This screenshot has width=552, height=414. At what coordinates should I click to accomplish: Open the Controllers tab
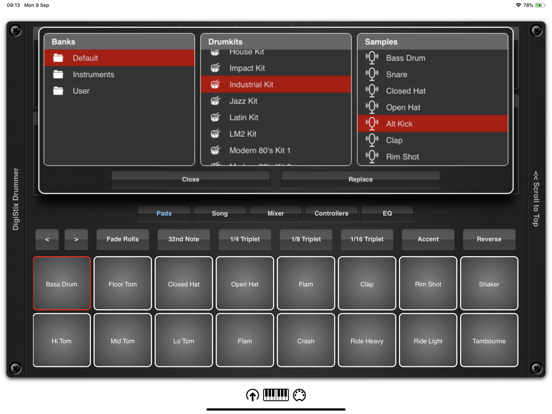(331, 213)
